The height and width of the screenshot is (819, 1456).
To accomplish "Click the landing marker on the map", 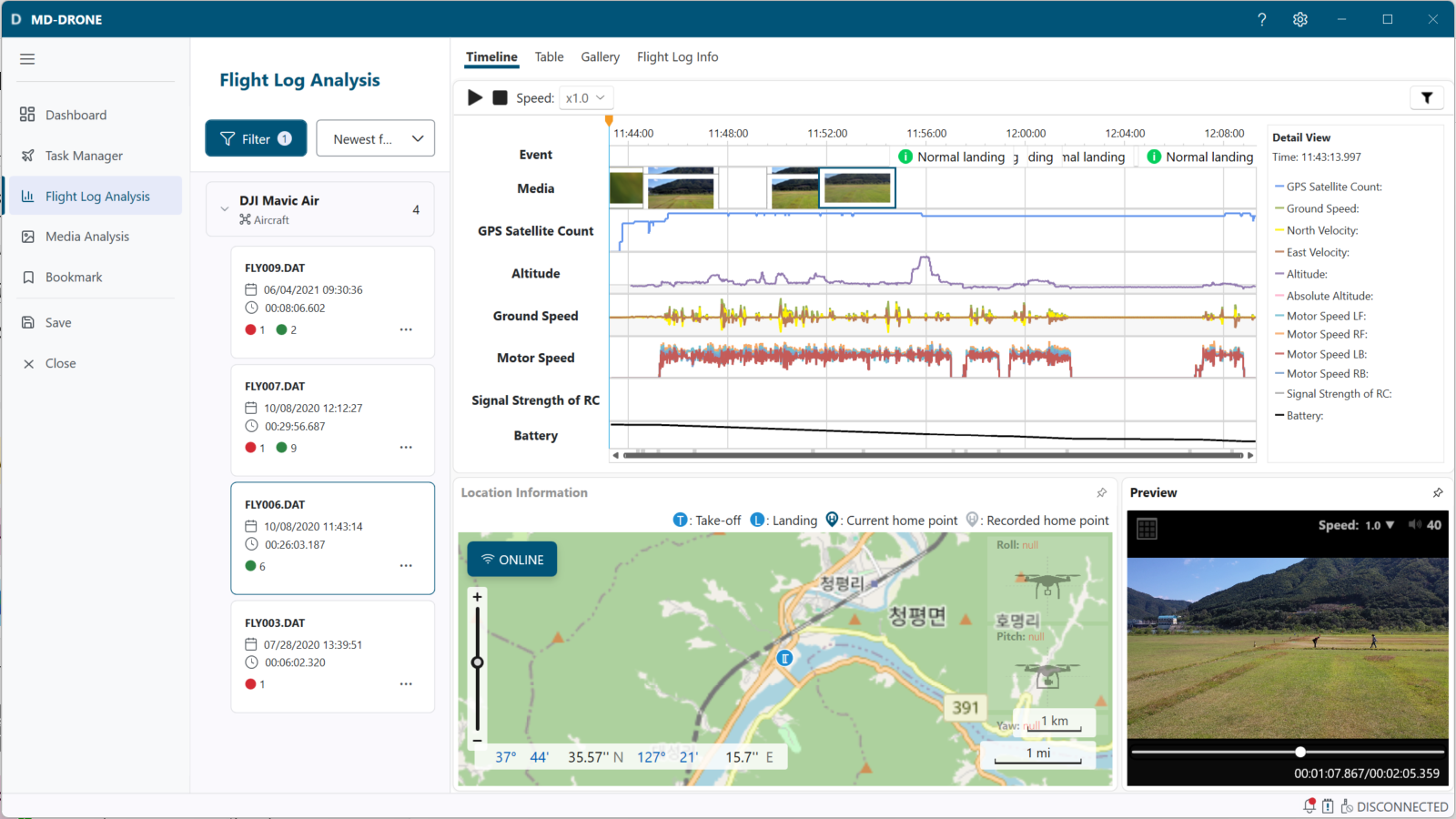I will pos(784,657).
